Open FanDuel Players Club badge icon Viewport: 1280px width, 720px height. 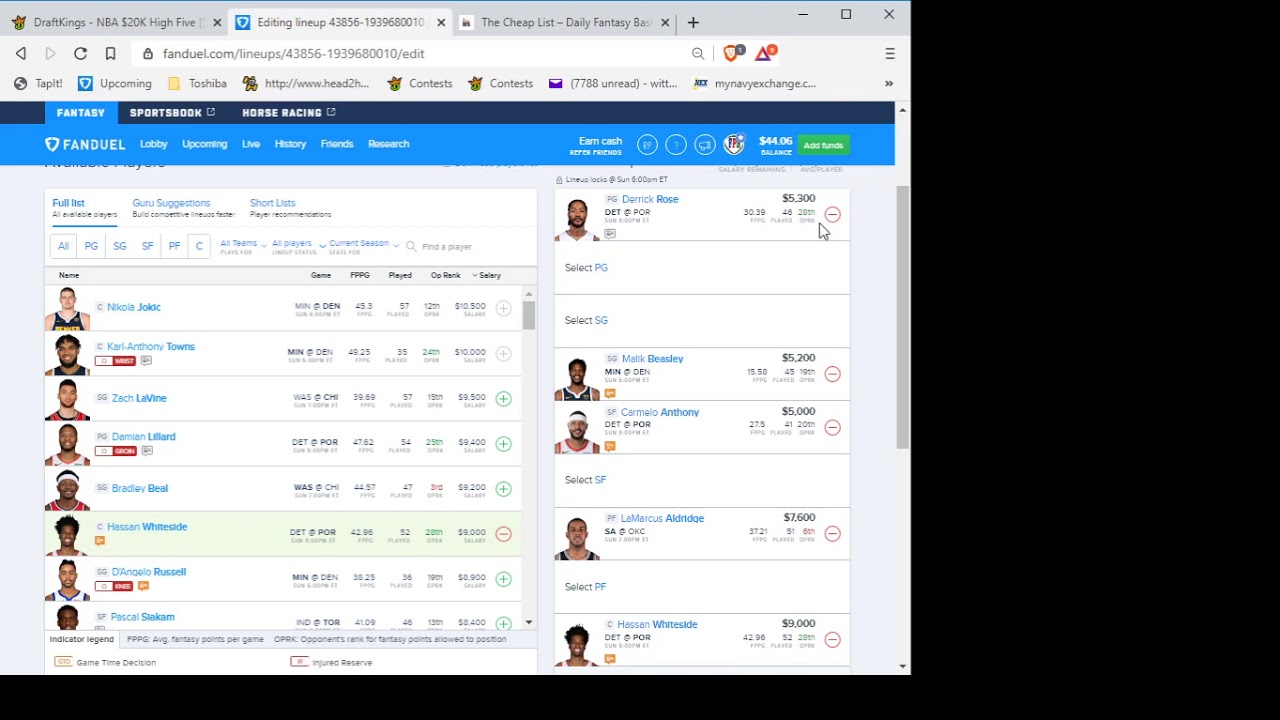[x=734, y=145]
